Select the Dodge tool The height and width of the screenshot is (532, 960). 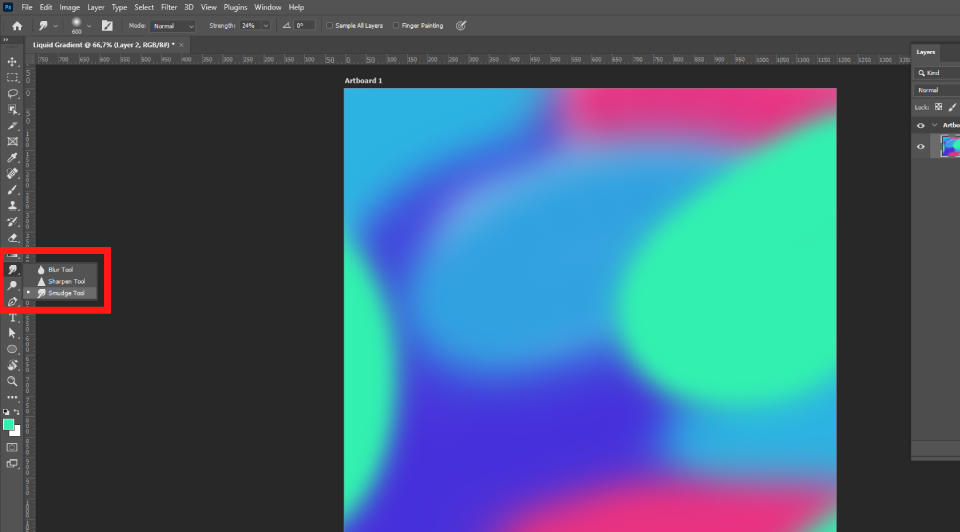[x=12, y=285]
